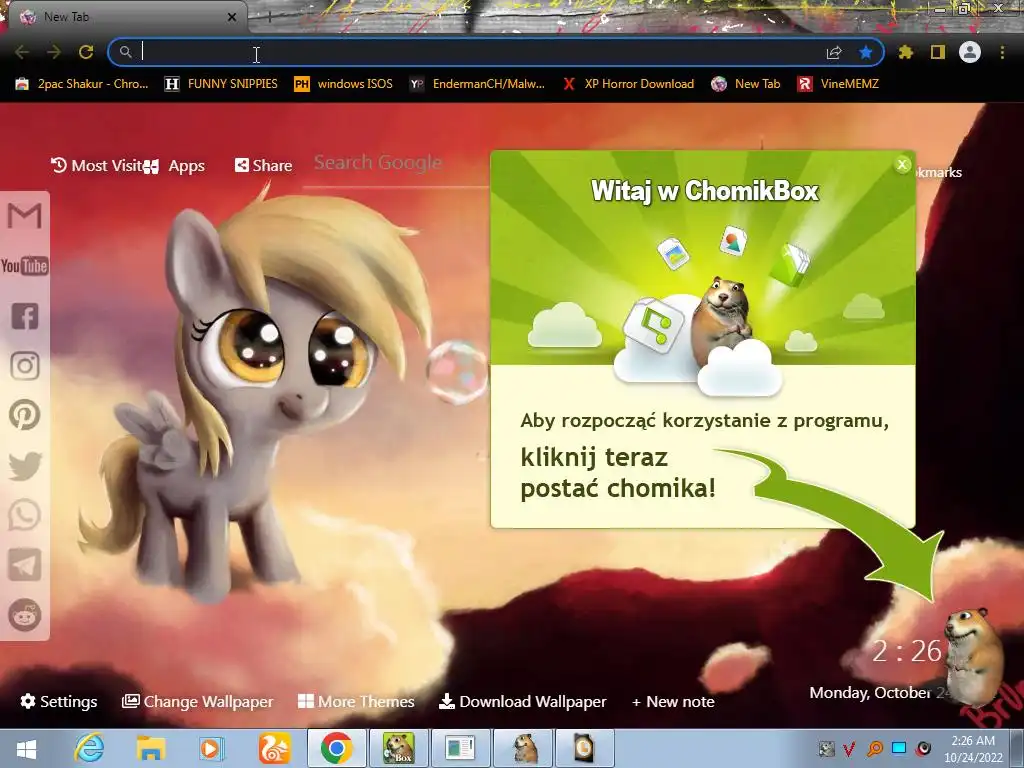Switch to Chrome in taskbar
1024x768 pixels.
[336, 748]
